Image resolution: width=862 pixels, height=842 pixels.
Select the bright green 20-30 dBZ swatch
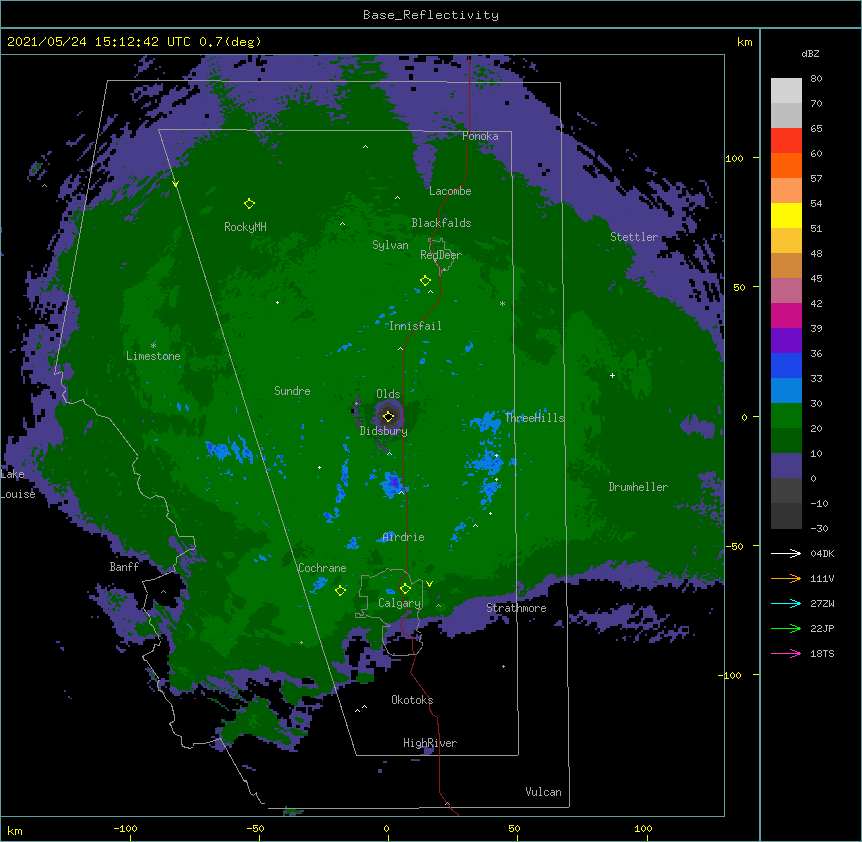pos(786,416)
